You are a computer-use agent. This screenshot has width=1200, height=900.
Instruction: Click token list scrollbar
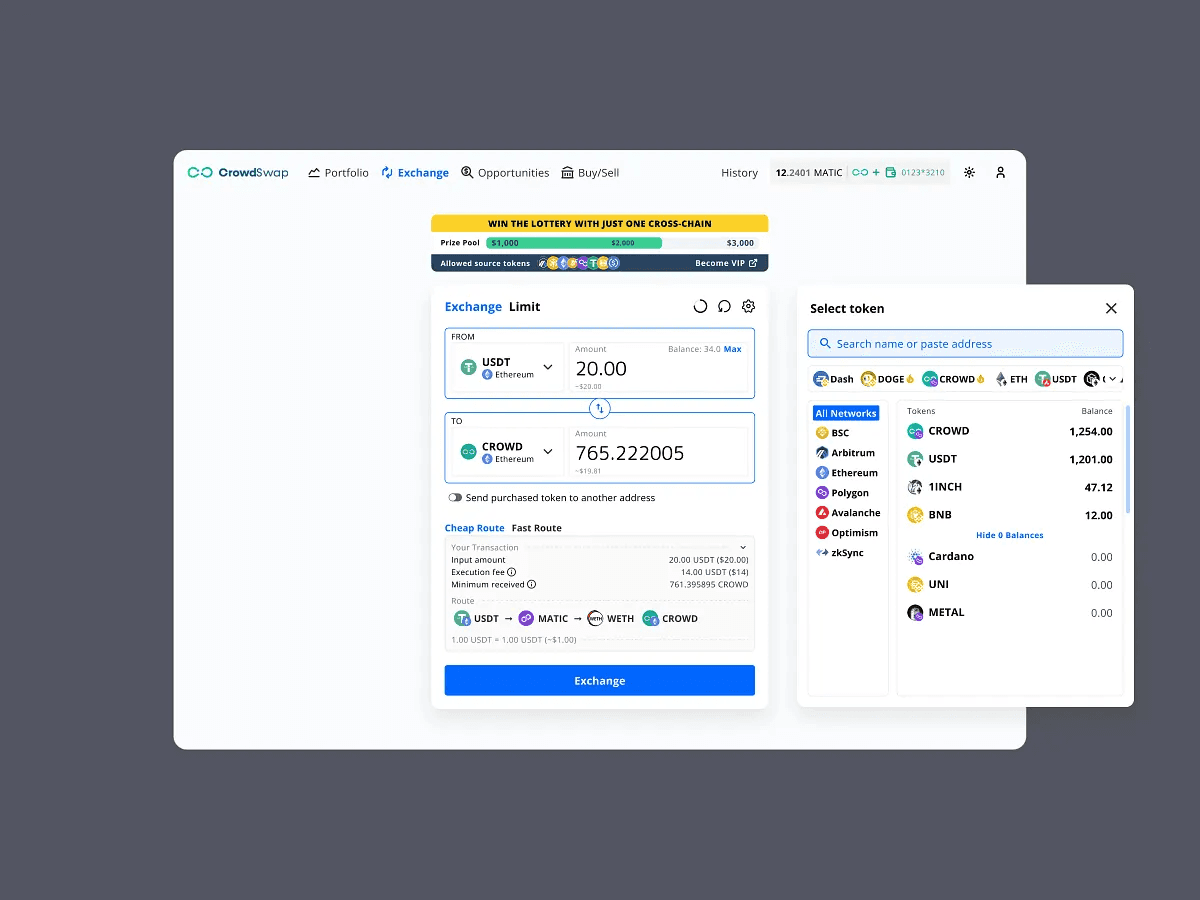point(1128,459)
